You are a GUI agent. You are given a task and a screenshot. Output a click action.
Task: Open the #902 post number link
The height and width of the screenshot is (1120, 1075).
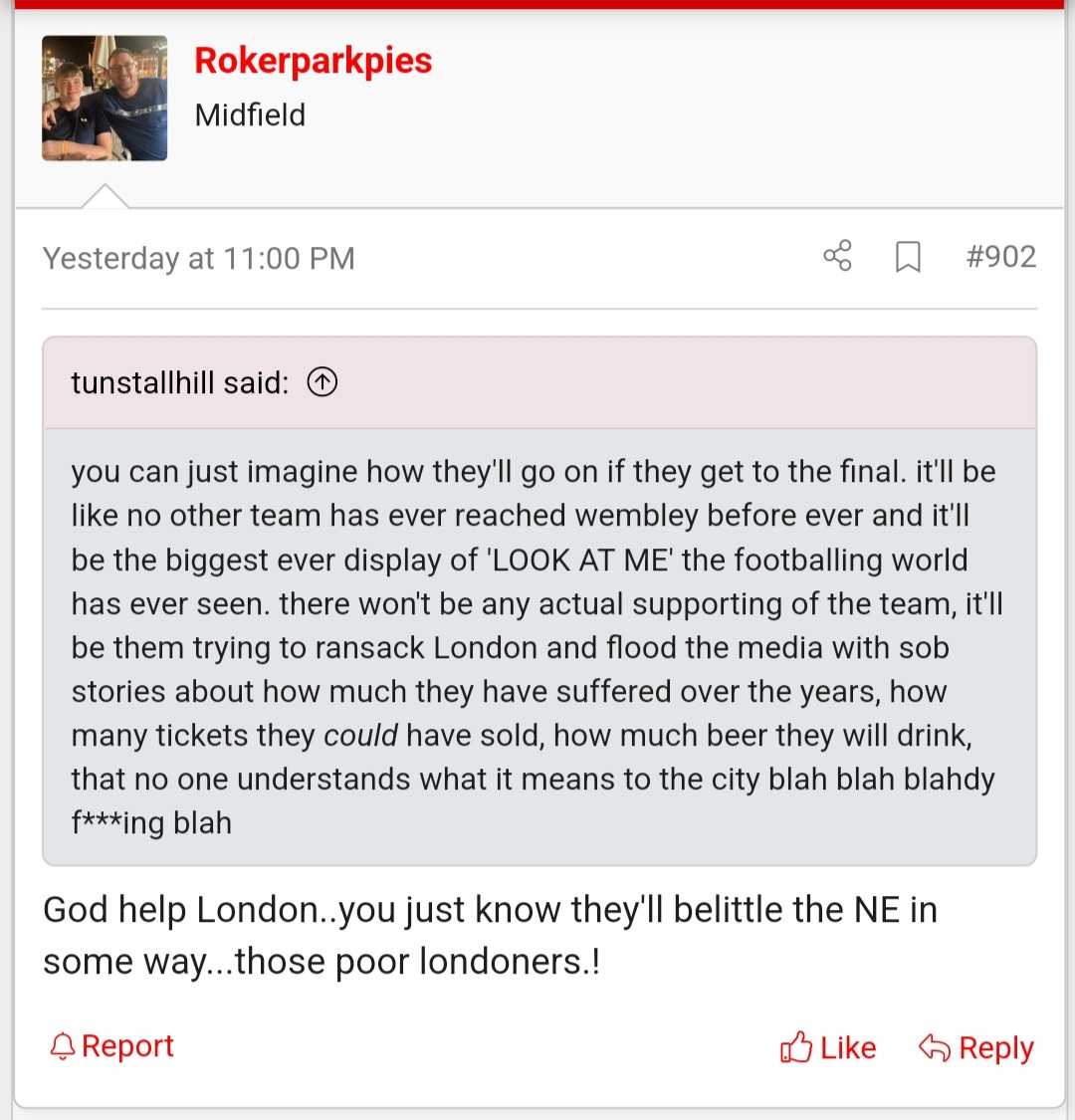[1000, 257]
